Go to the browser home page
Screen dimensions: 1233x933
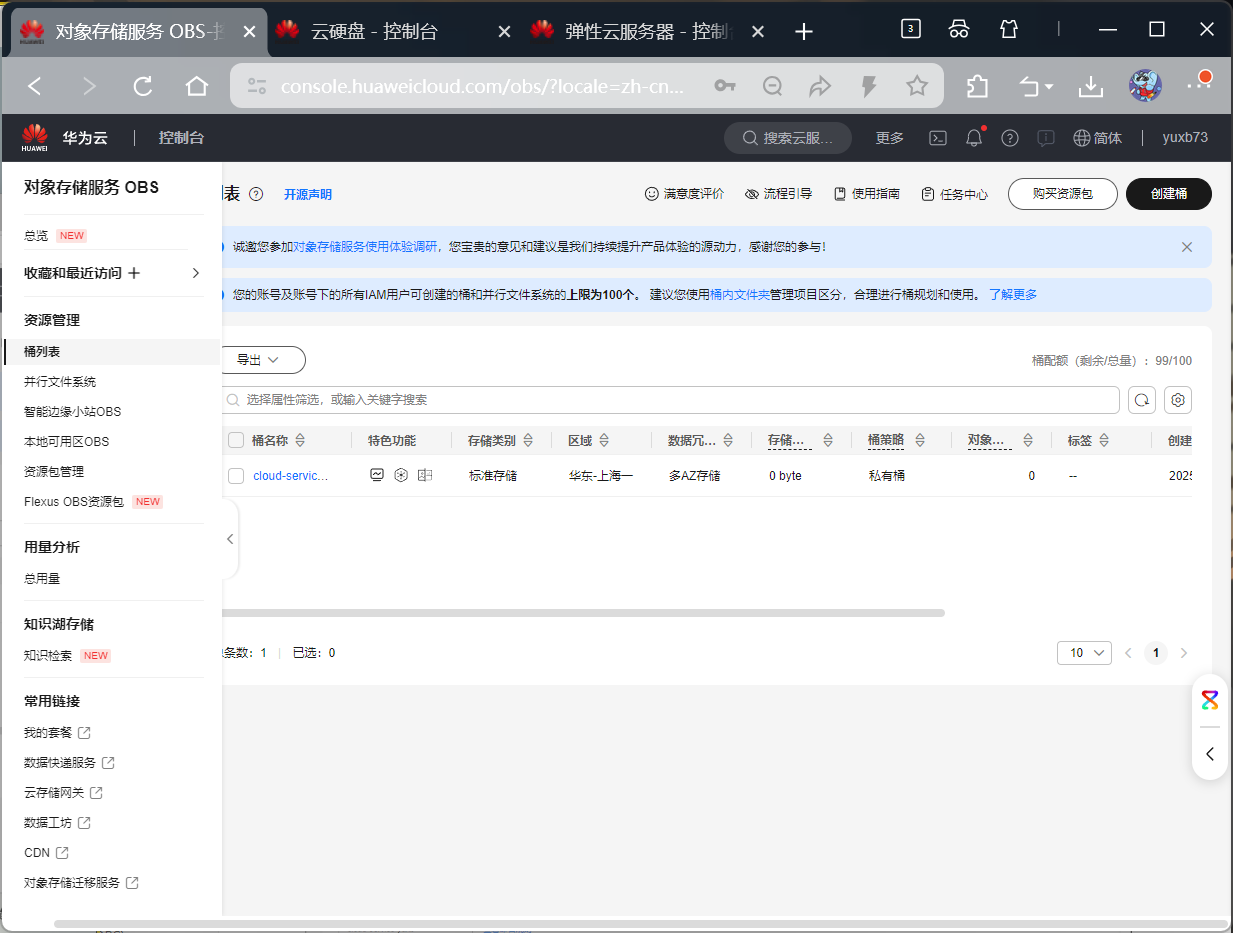click(197, 87)
